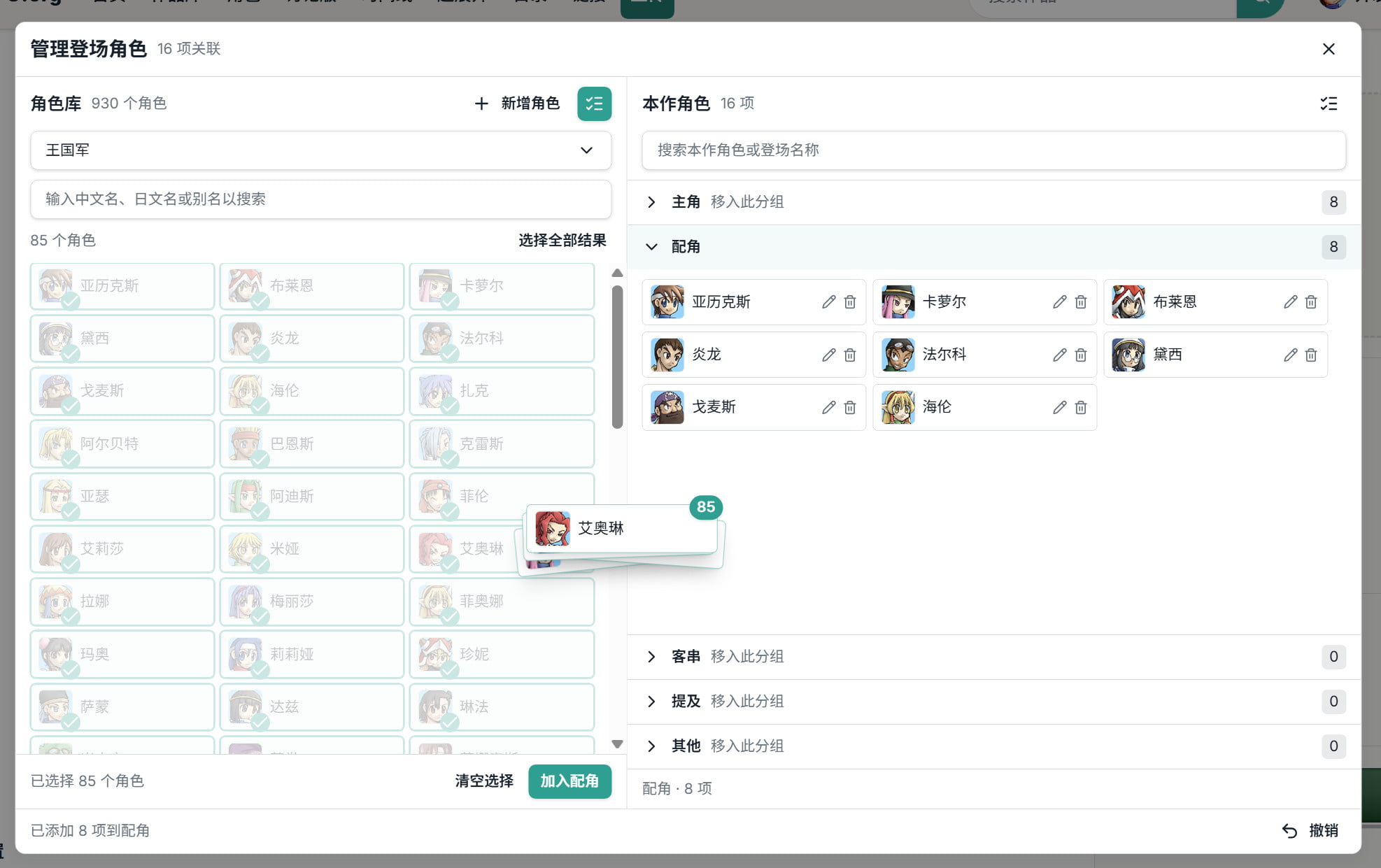The image size is (1381, 868).
Task: Open the multi-select icon in the 本作角色 panel
Action: [x=1328, y=104]
